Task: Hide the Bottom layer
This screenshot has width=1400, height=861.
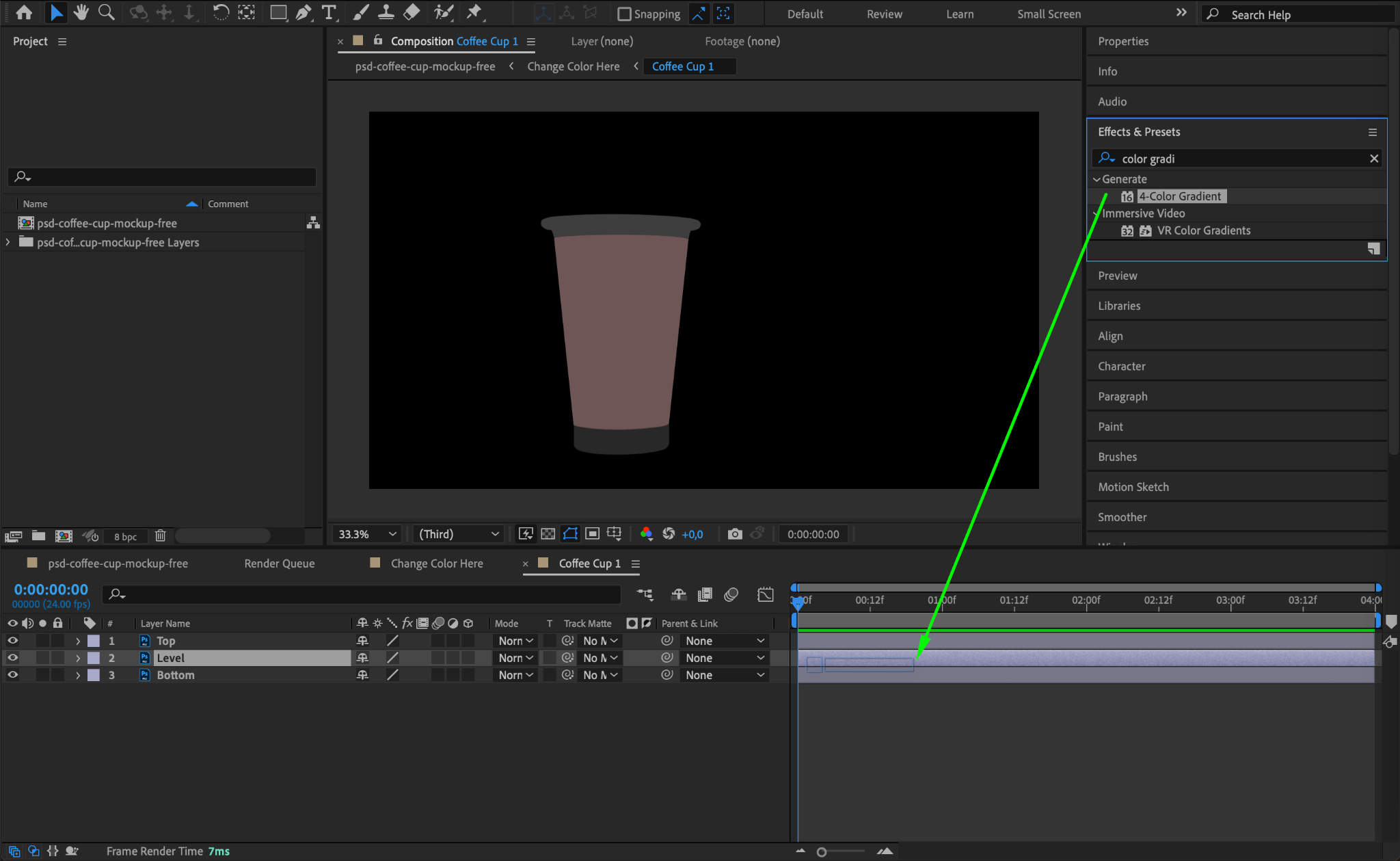Action: [12, 675]
